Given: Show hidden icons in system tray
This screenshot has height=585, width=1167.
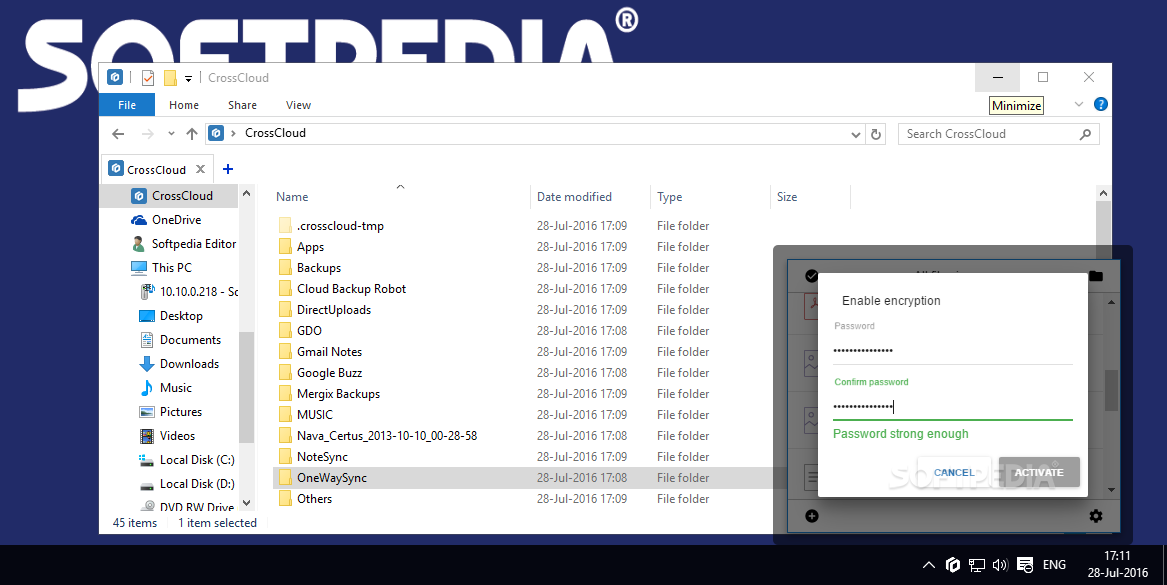Looking at the screenshot, I should (x=929, y=565).
